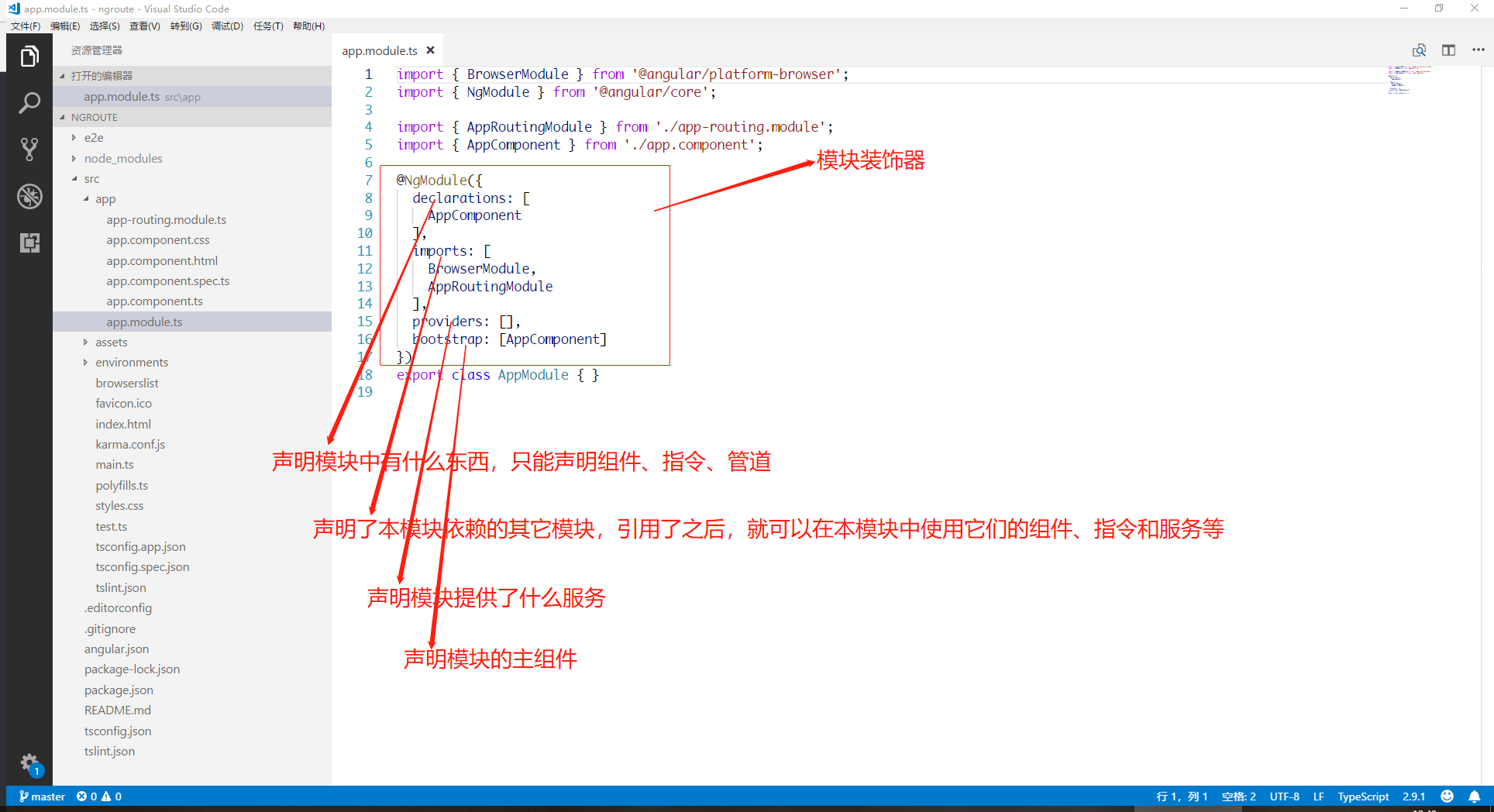The image size is (1494, 812).
Task: Open the notifications bell icon
Action: (x=1475, y=797)
